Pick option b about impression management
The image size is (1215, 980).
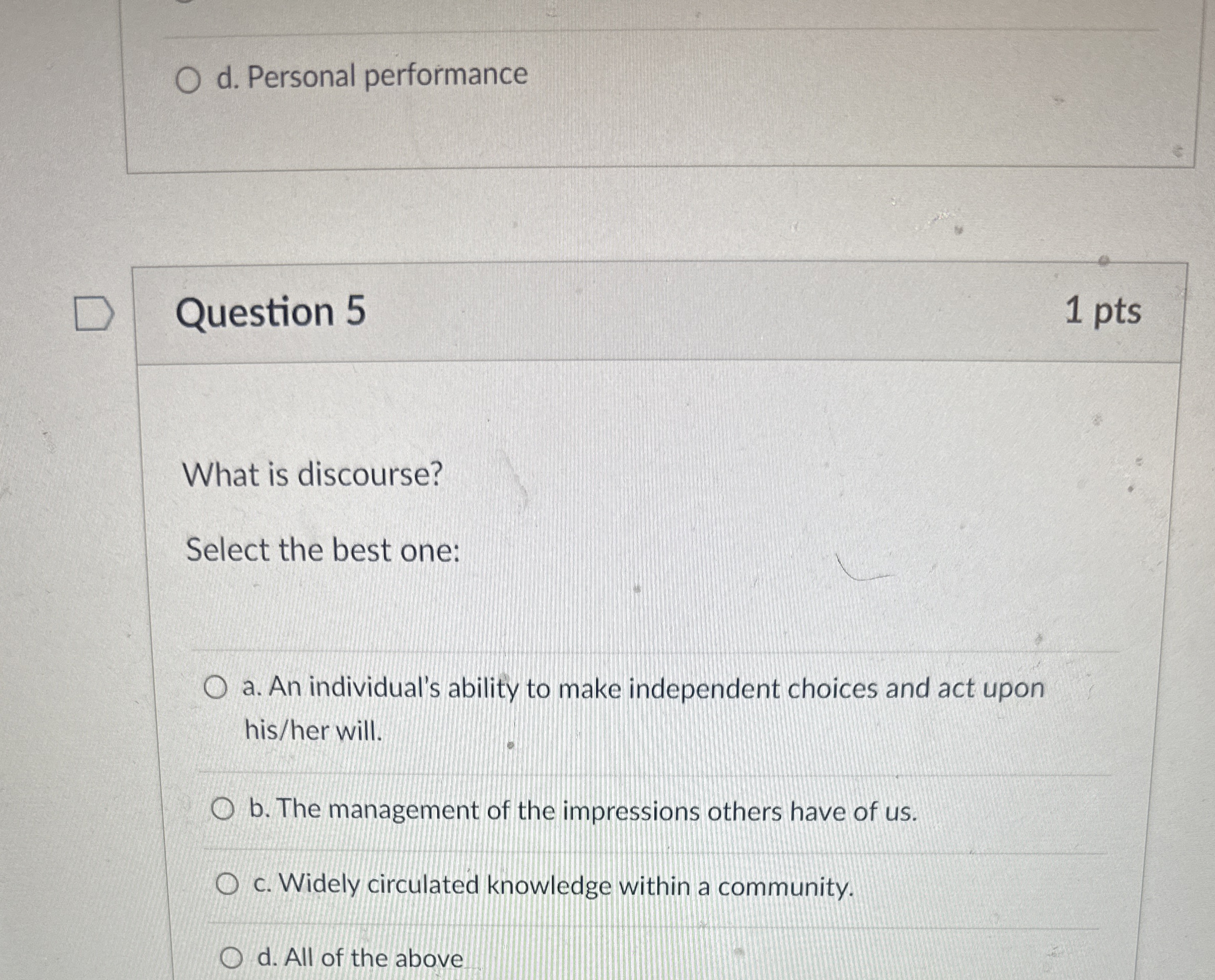(225, 810)
